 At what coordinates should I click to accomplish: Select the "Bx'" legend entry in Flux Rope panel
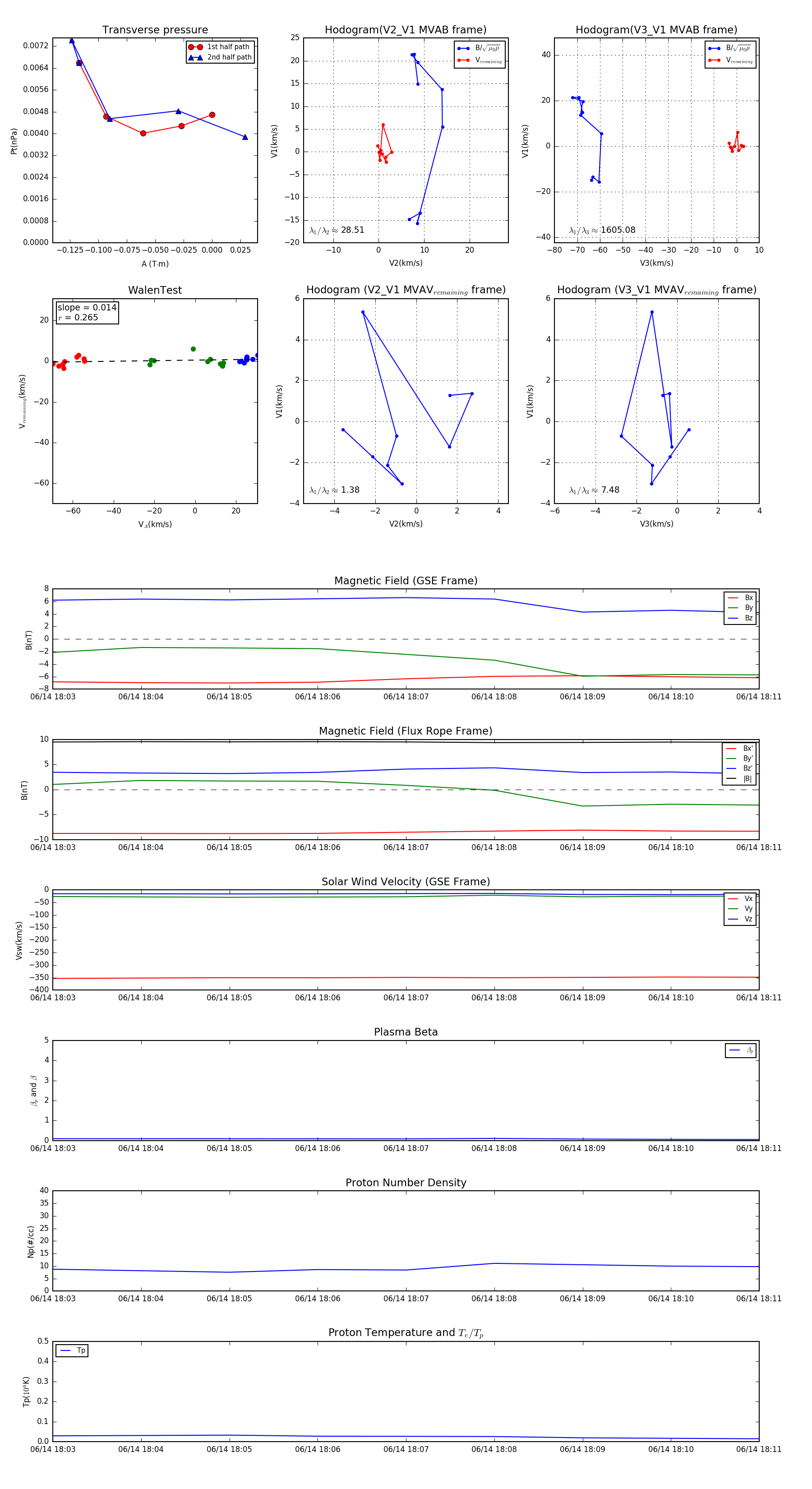click(x=740, y=748)
